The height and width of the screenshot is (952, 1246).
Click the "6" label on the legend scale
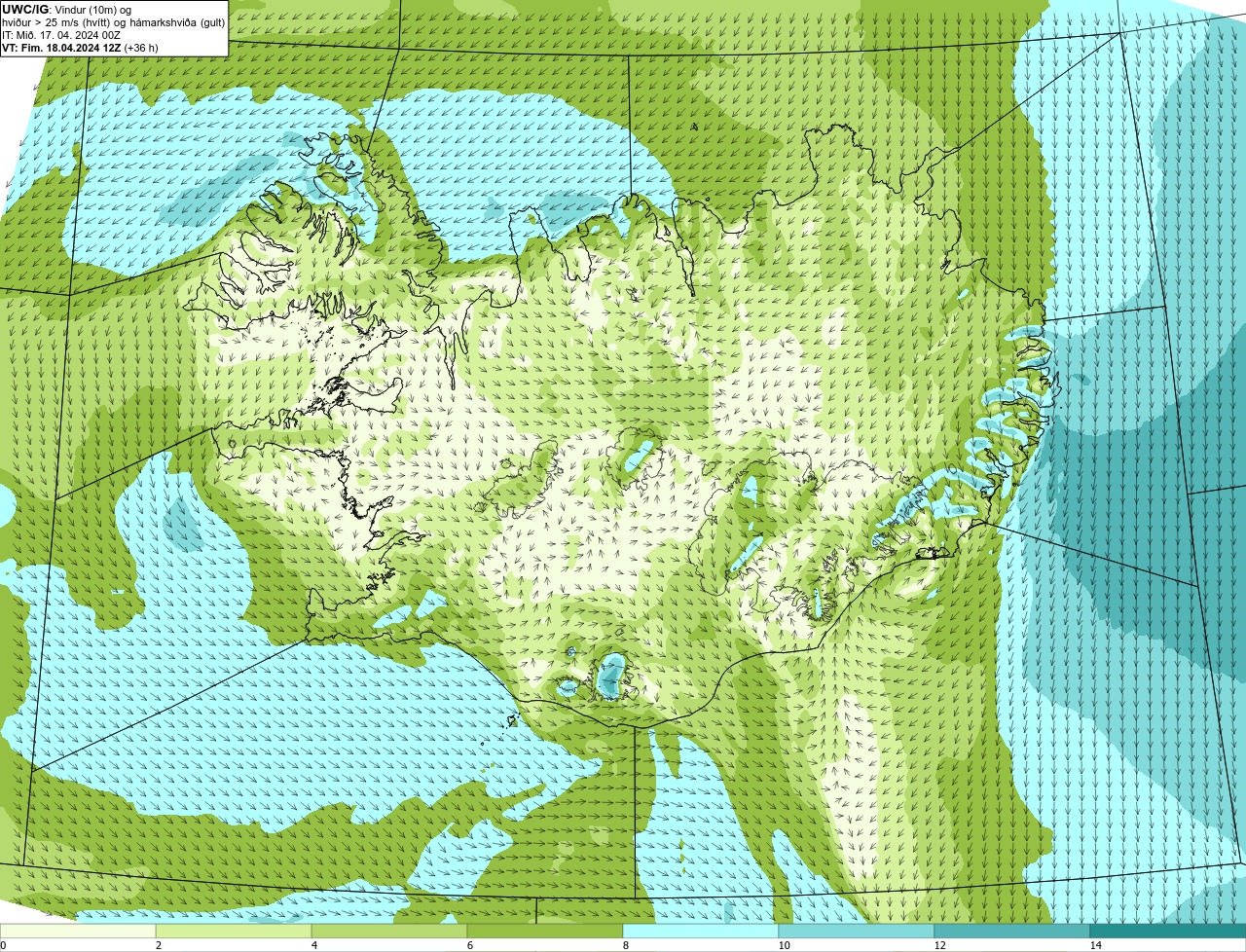tap(469, 945)
